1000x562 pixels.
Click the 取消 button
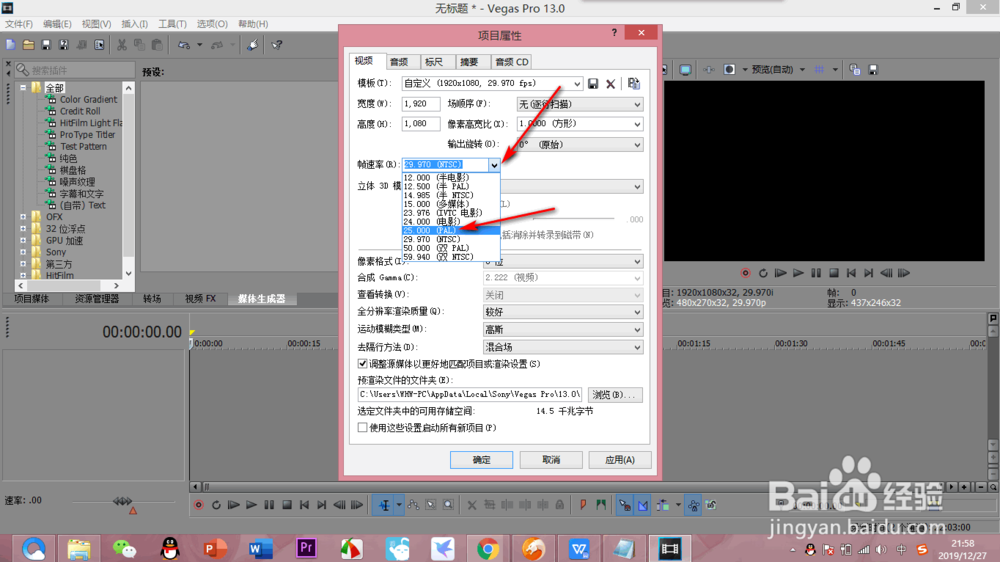(551, 460)
